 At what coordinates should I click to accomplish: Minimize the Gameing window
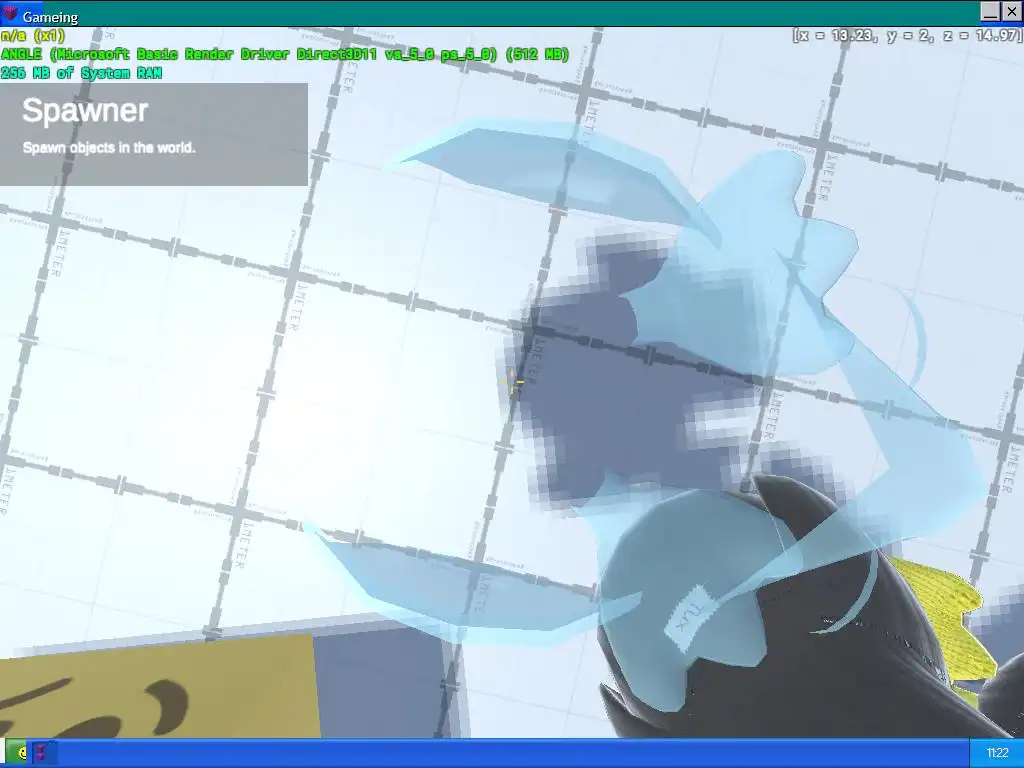[x=990, y=12]
